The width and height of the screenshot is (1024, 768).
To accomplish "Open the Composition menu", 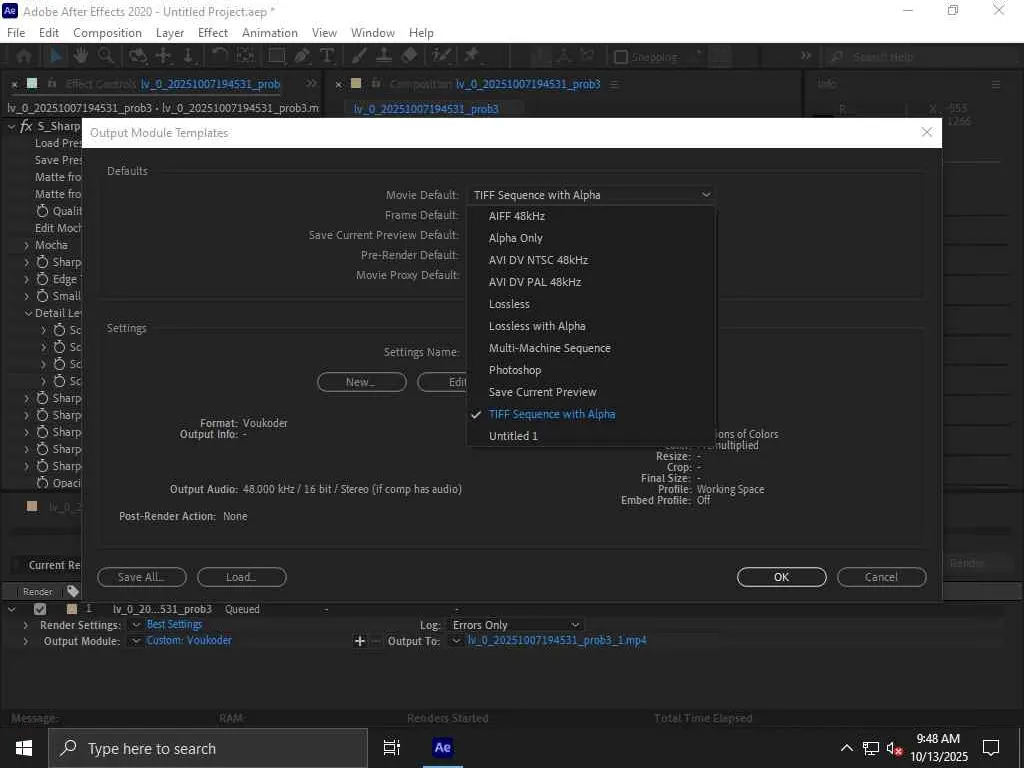I will pyautogui.click(x=107, y=33).
